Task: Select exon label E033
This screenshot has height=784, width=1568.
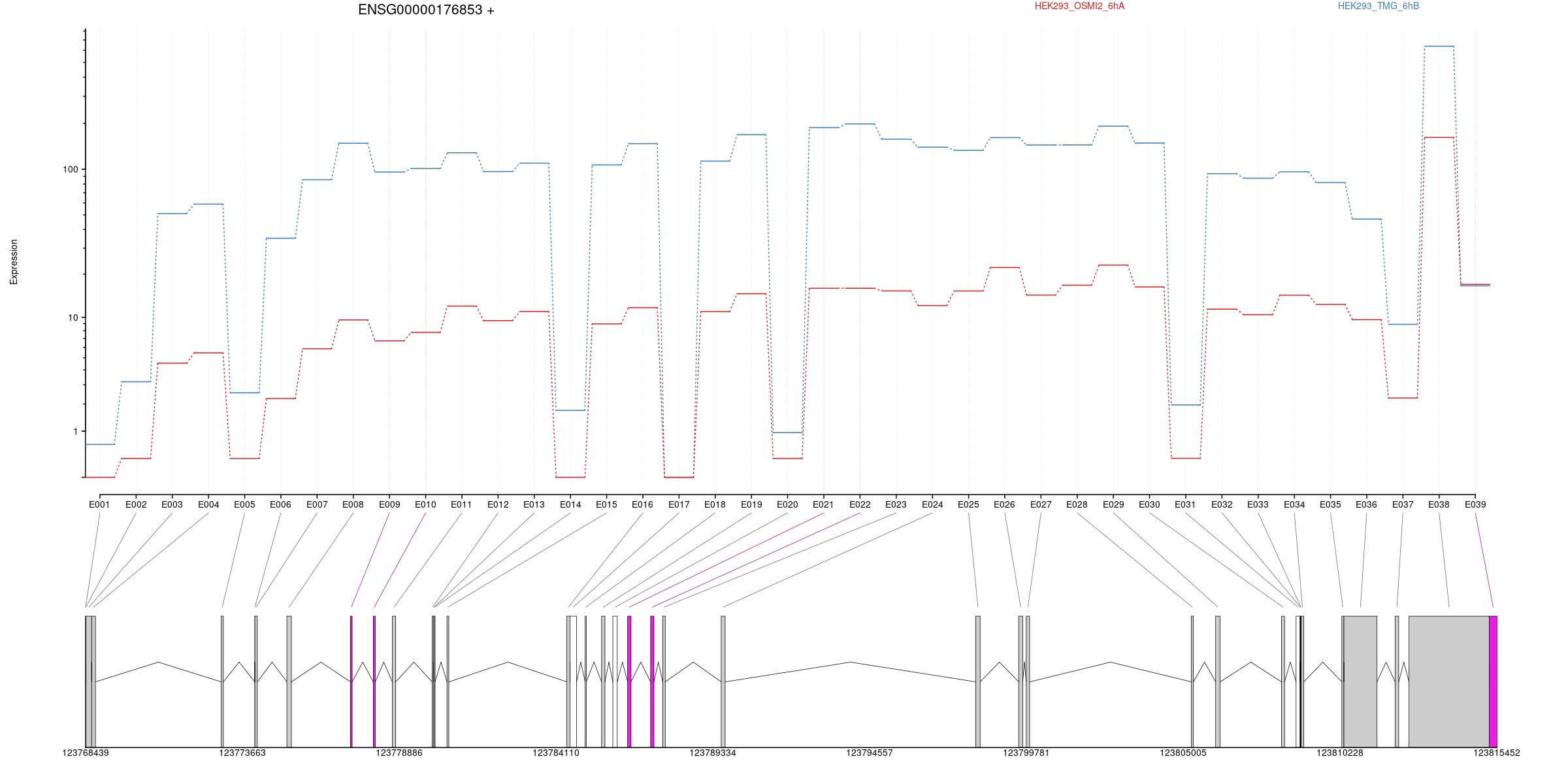Action: (x=1258, y=504)
